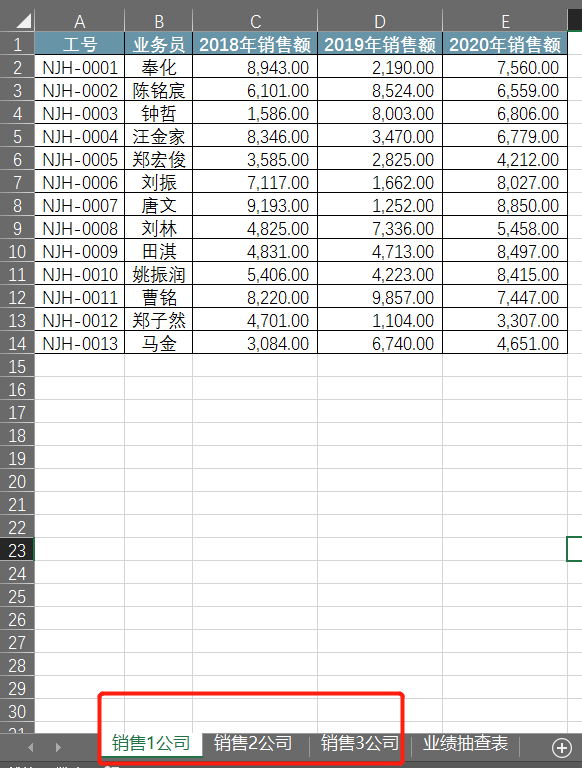582x768 pixels.
Task: Select the 2020 value 4,651.00
Action: pos(505,344)
